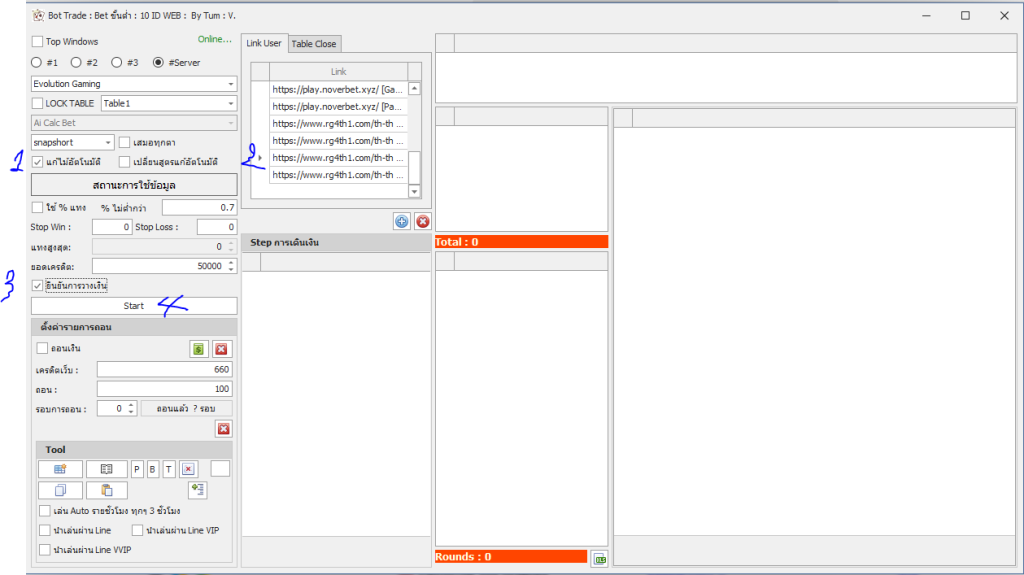The width and height of the screenshot is (1024, 575).
Task: Click the paste clipboard icon in Tool panel
Action: click(106, 490)
